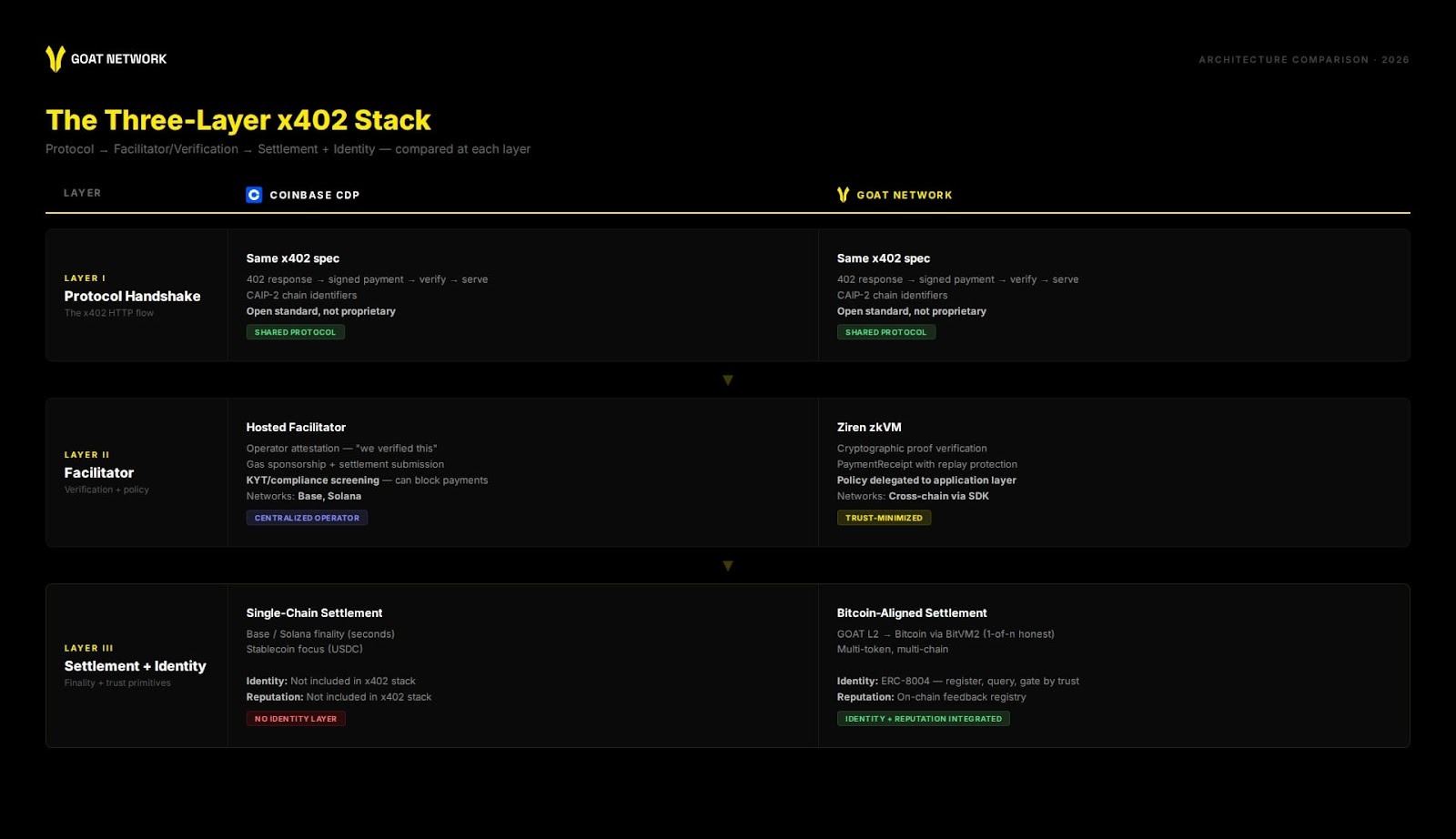
Task: Click the 'Single-Chain Settlement' heading
Action: tap(314, 613)
